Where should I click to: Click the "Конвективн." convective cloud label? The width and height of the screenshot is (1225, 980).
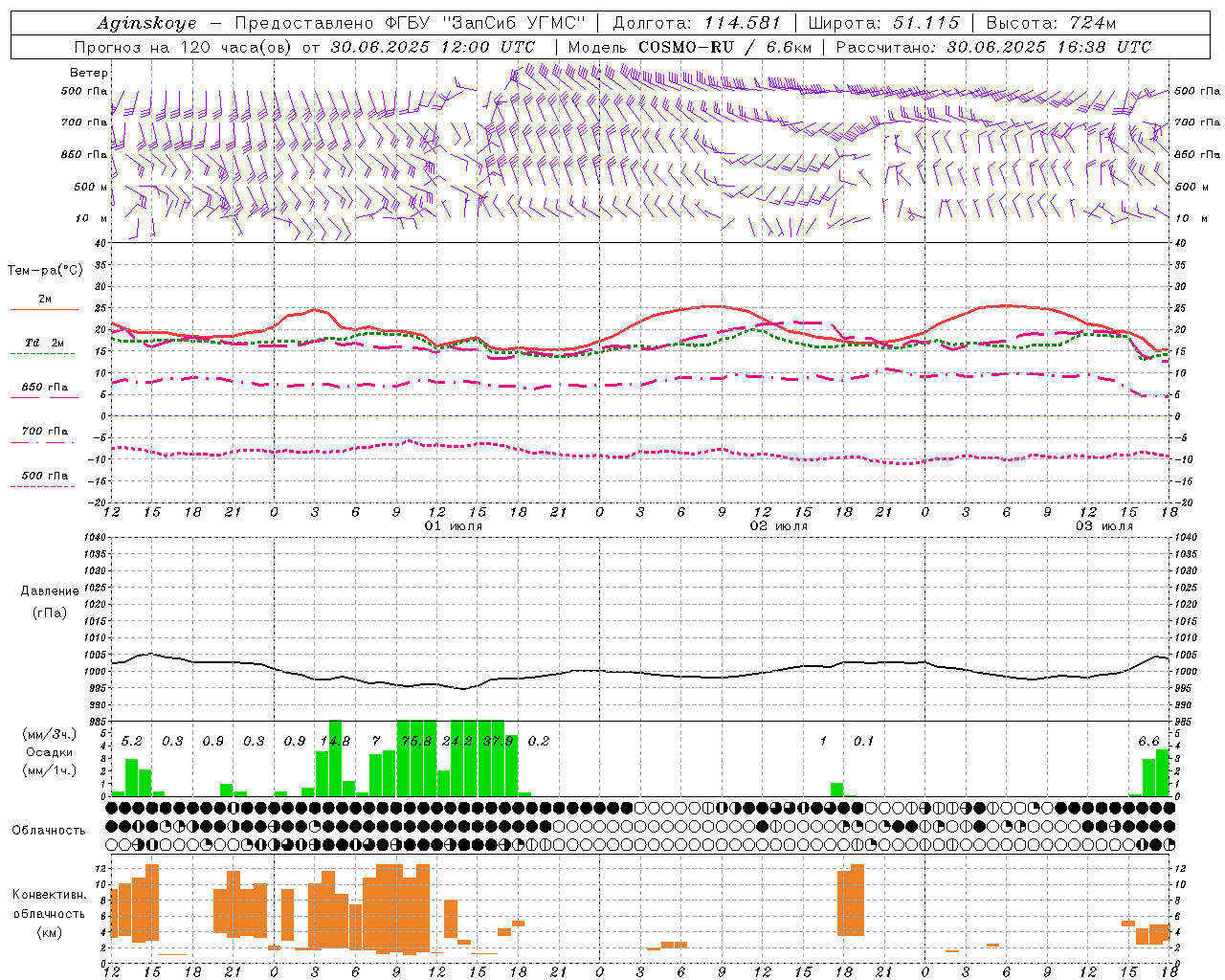(x=49, y=895)
